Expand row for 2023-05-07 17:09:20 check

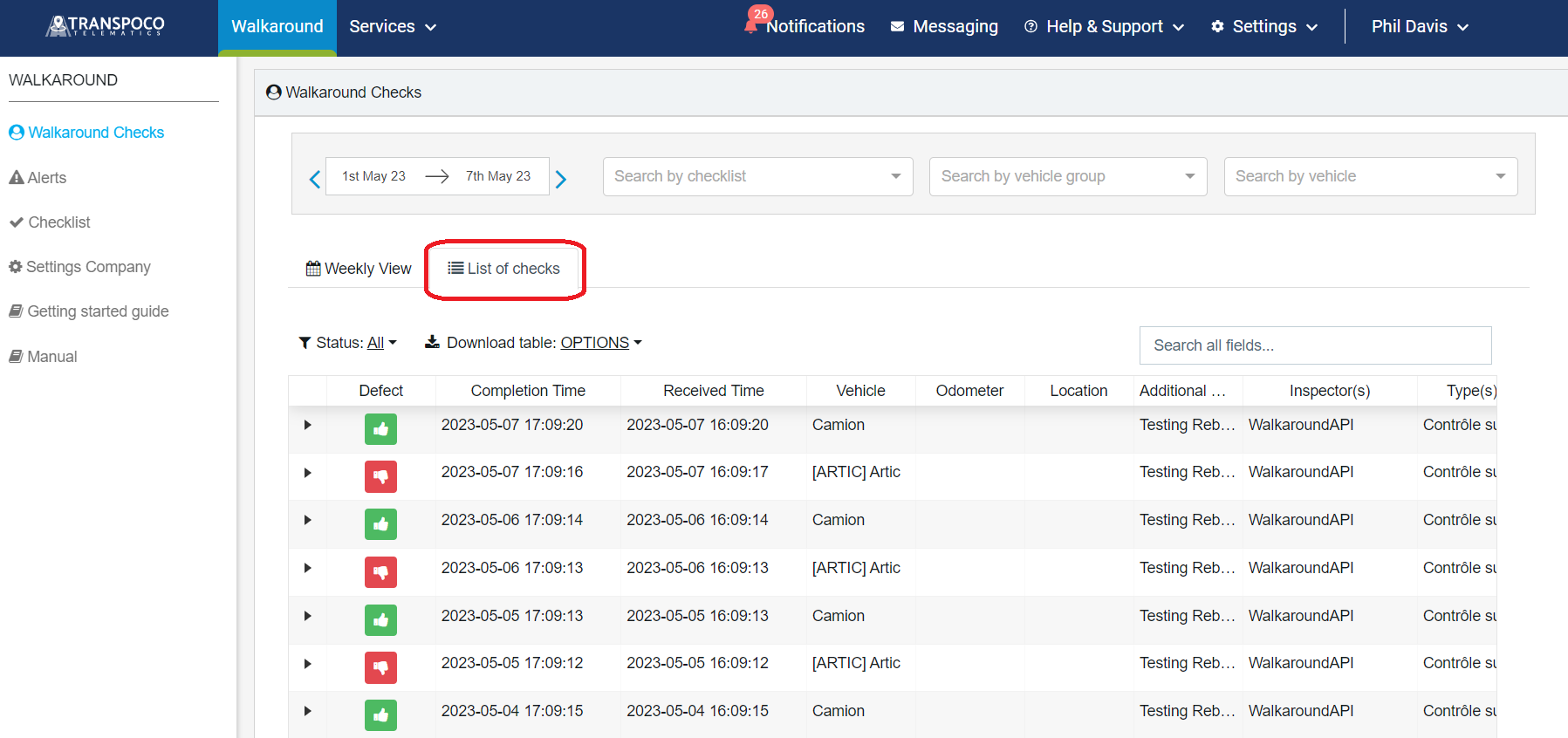point(307,425)
